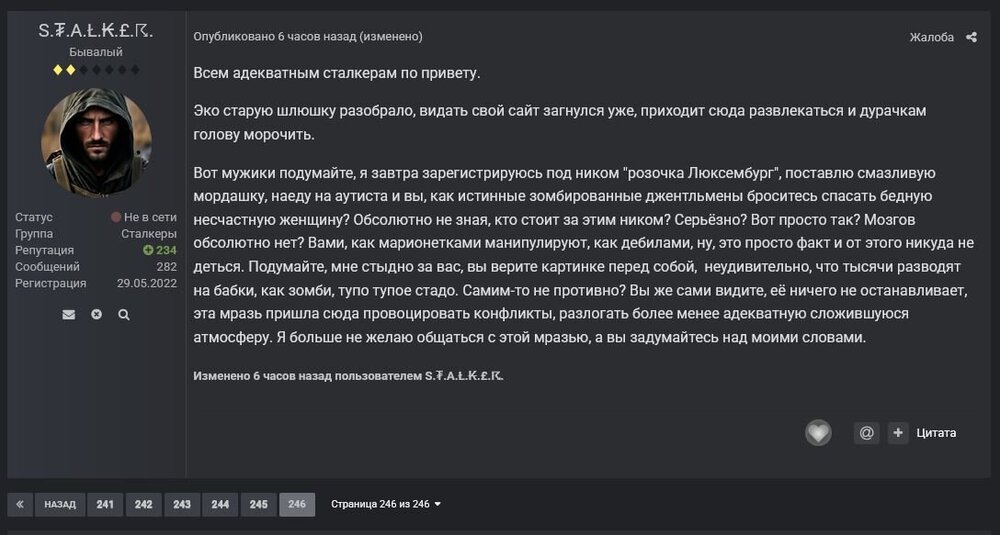
Task: Go to page 241
Action: [105, 504]
